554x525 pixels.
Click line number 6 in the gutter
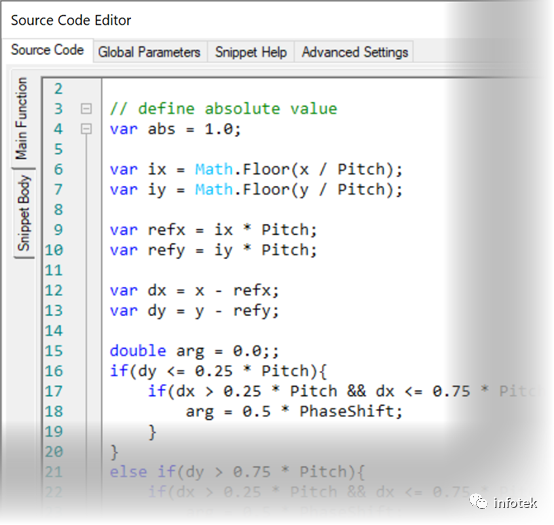(58, 169)
